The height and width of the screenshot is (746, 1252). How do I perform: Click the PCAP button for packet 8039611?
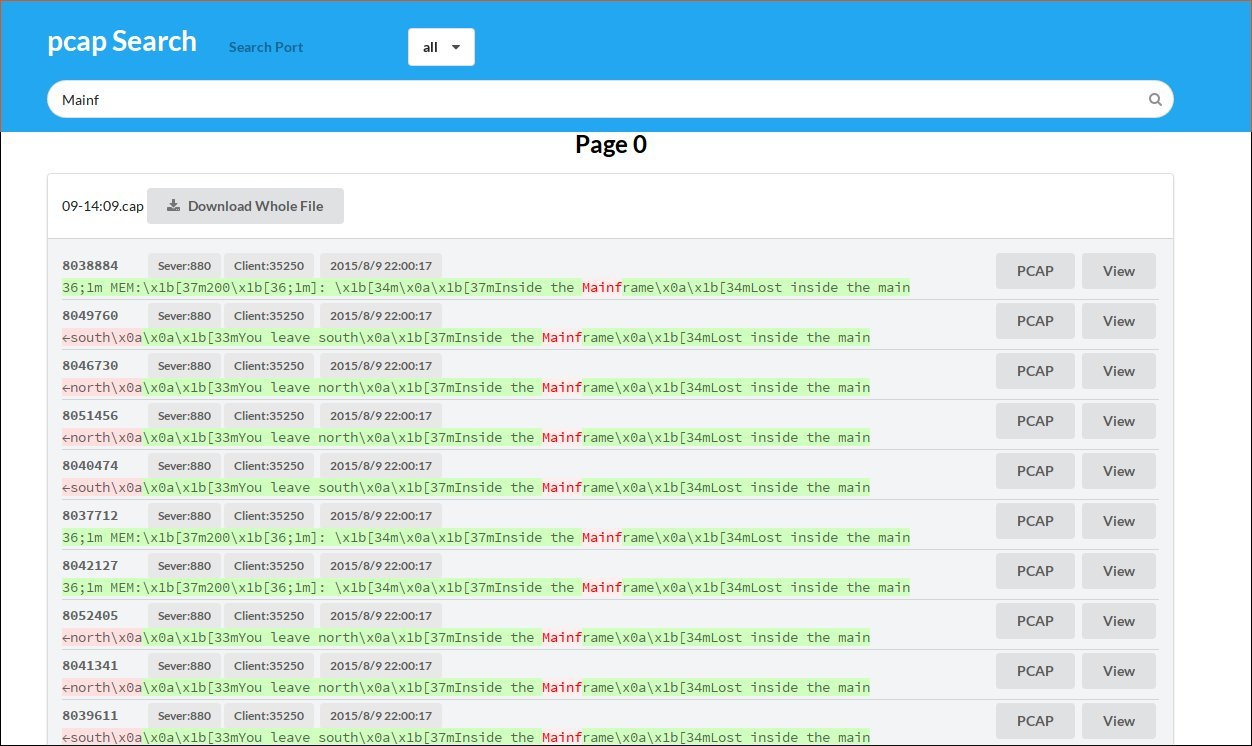click(1035, 721)
